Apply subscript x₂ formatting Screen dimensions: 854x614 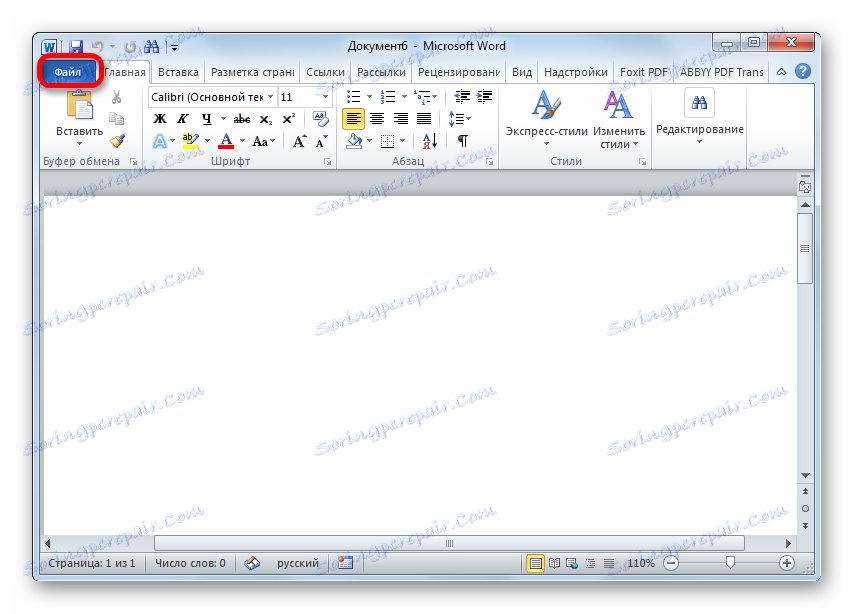266,119
